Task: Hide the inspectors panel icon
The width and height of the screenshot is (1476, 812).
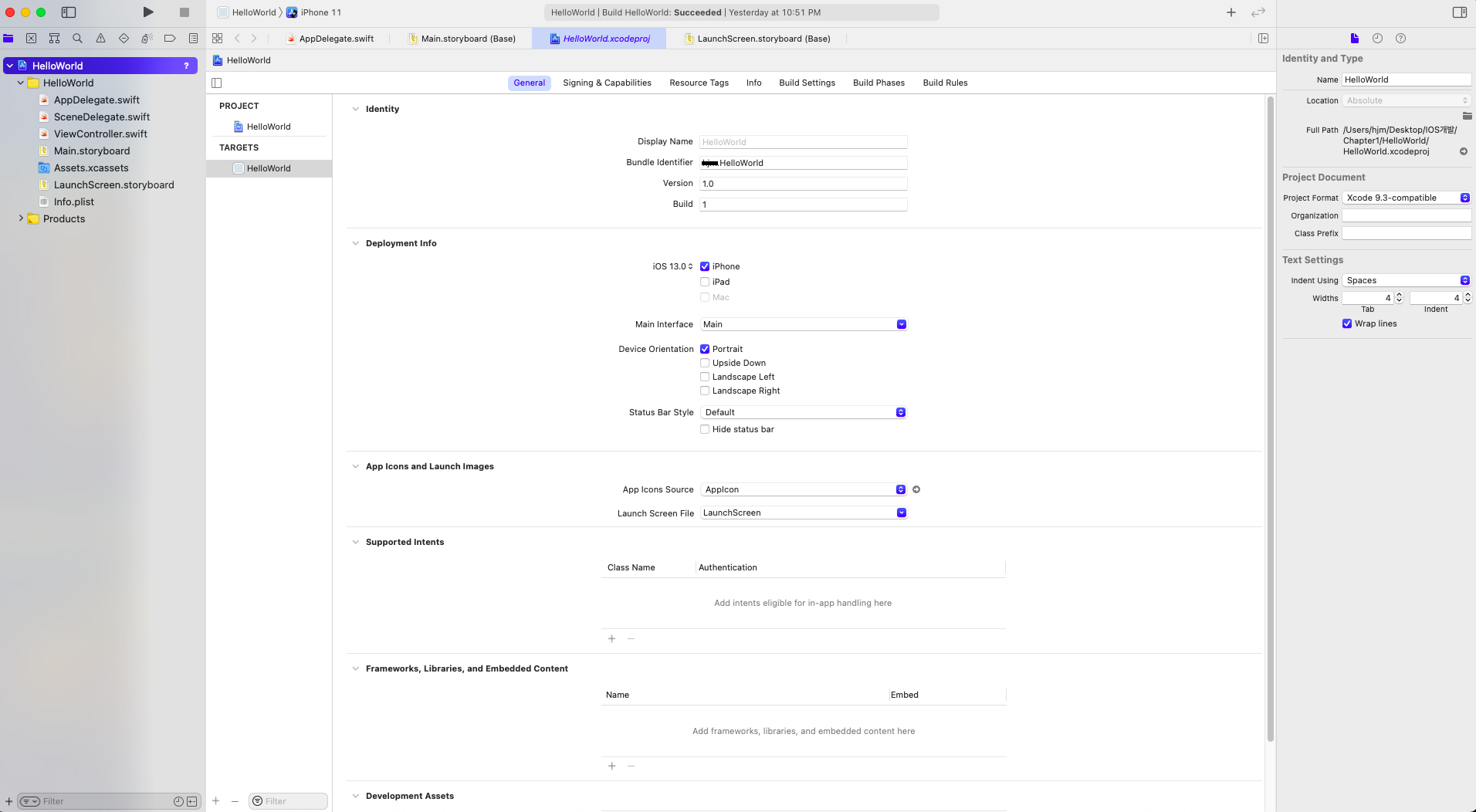Action: tap(1460, 12)
